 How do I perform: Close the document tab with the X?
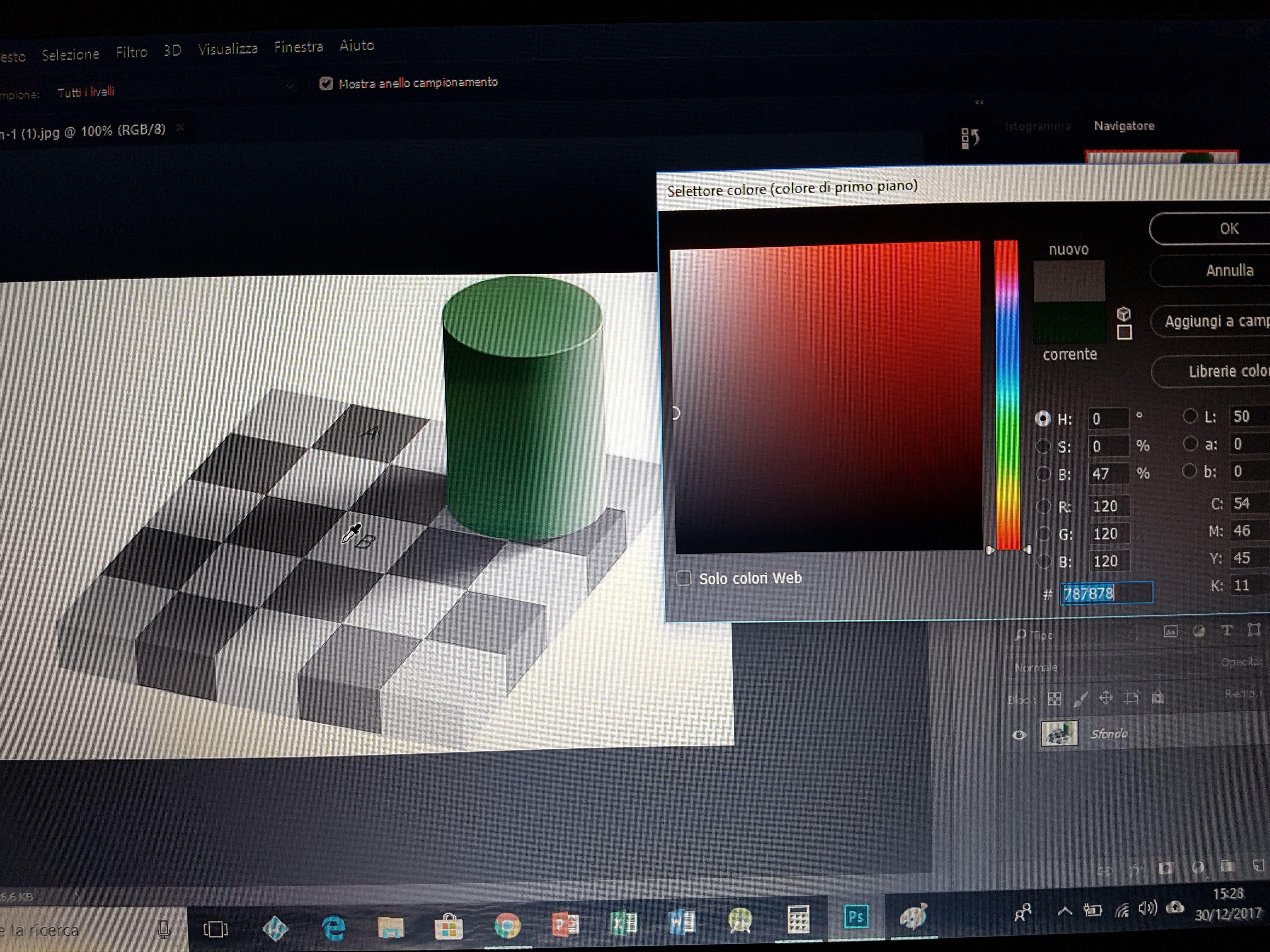(x=180, y=127)
